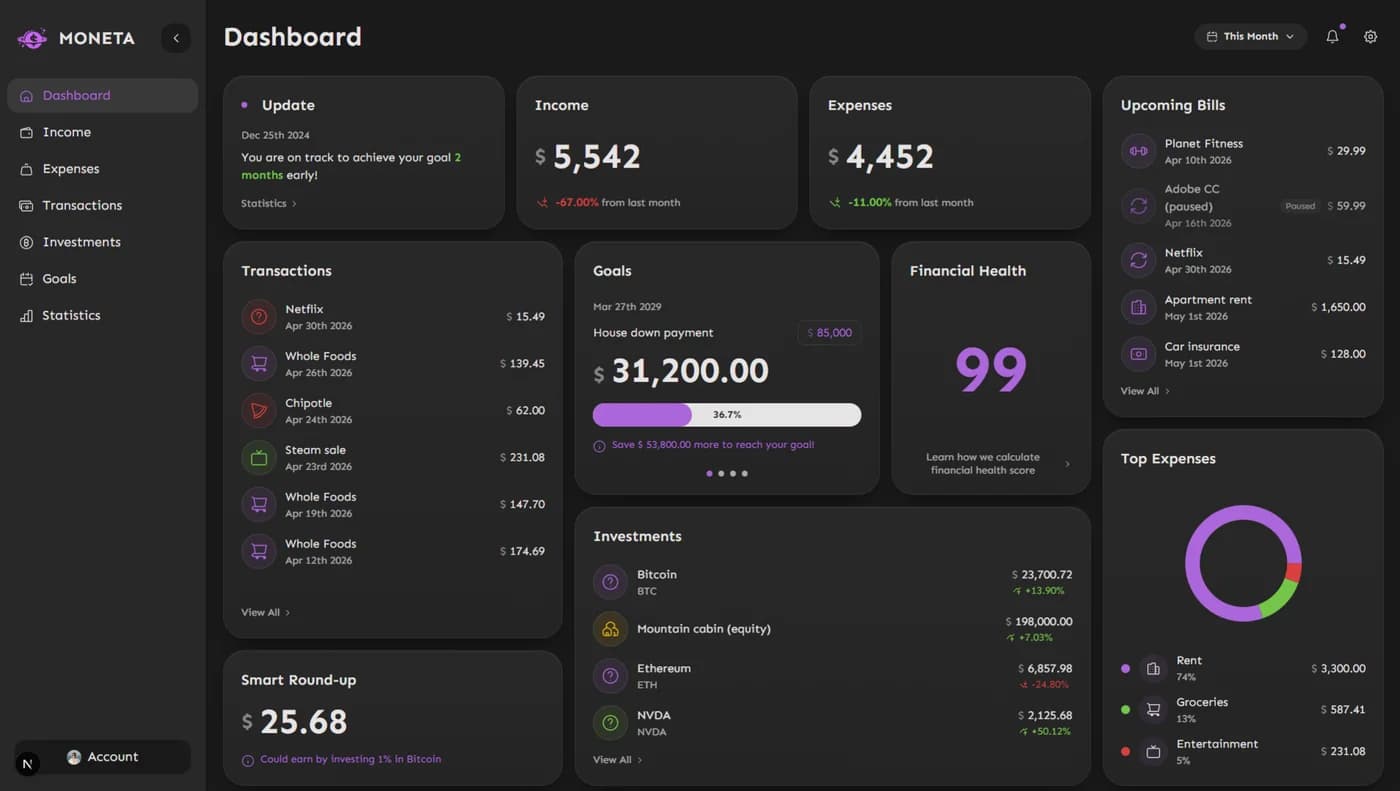Click the Groceries cart icon in Top Expenses
The image size is (1400, 791).
(1153, 710)
